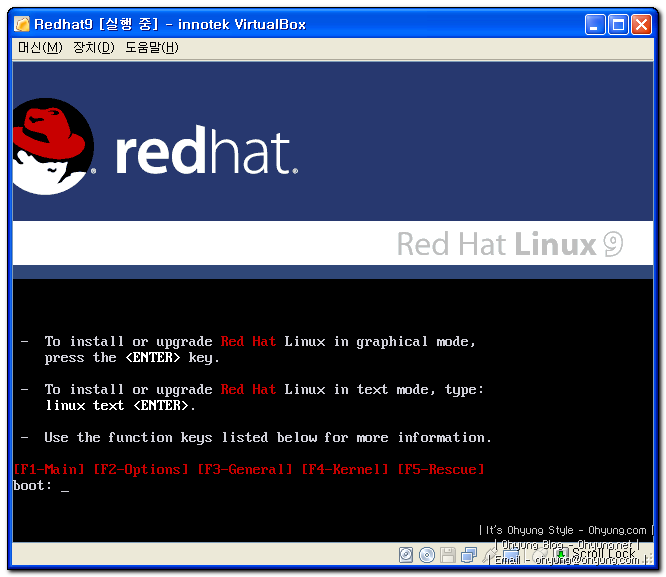This screenshot has height=577, width=666.
Task: Click the network adapter status icon
Action: click(469, 555)
